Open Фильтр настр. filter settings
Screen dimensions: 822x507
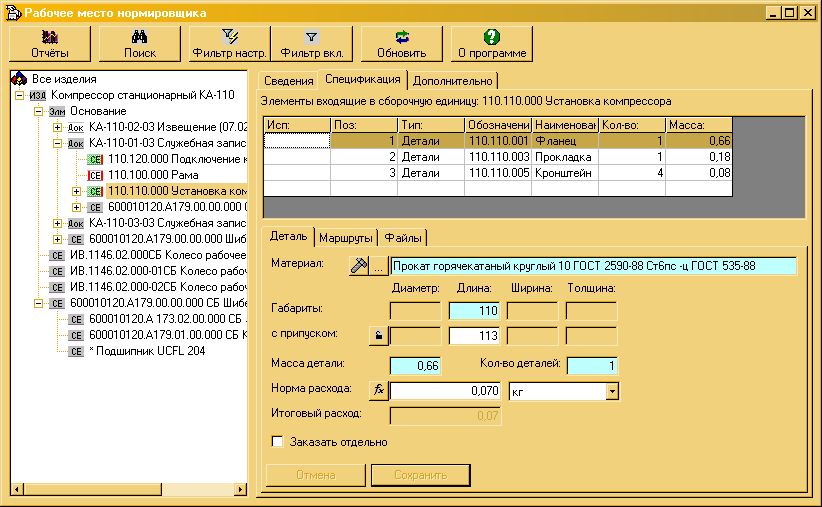(x=229, y=43)
